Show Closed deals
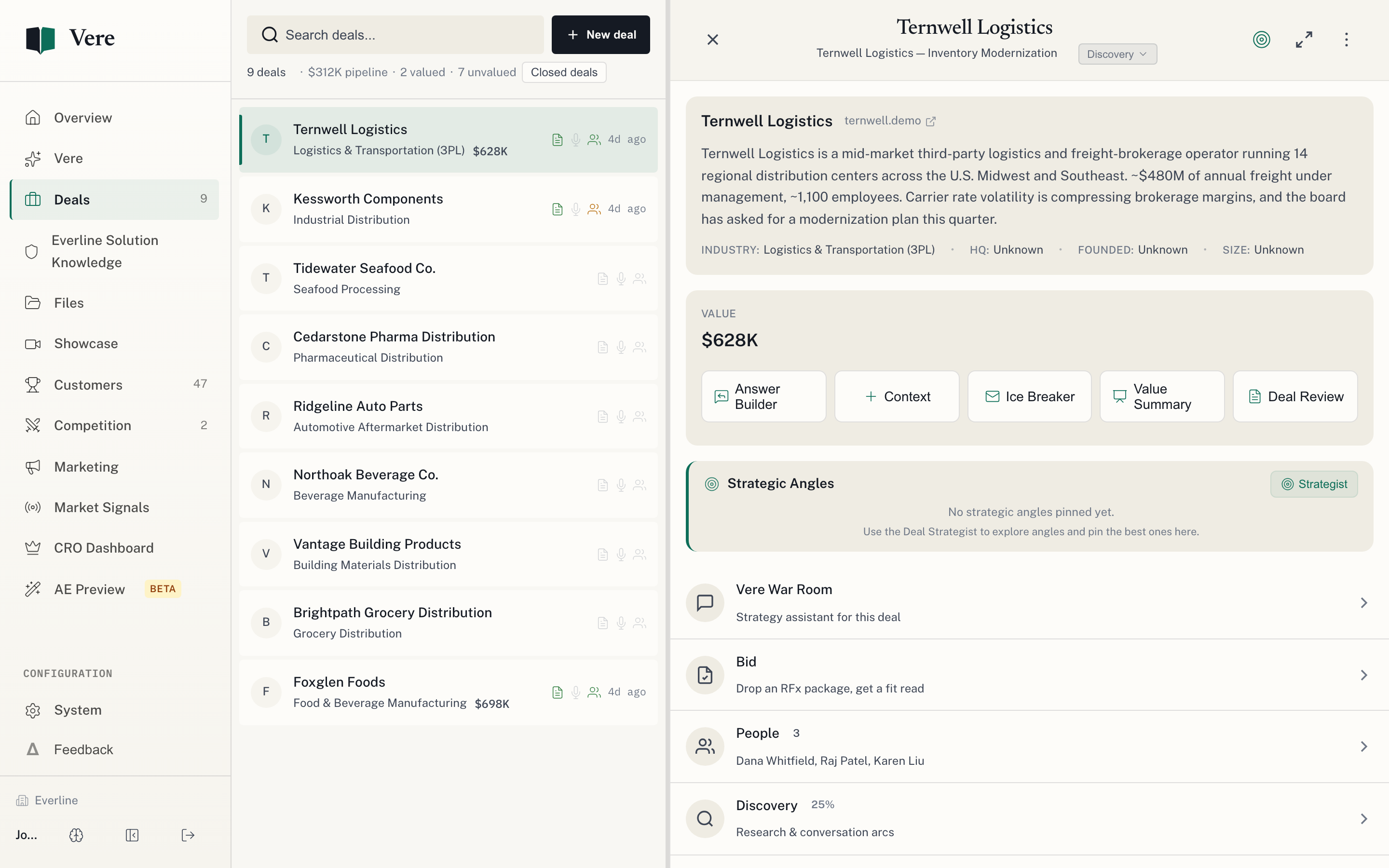Screen dimensions: 1389x868 click(564, 72)
